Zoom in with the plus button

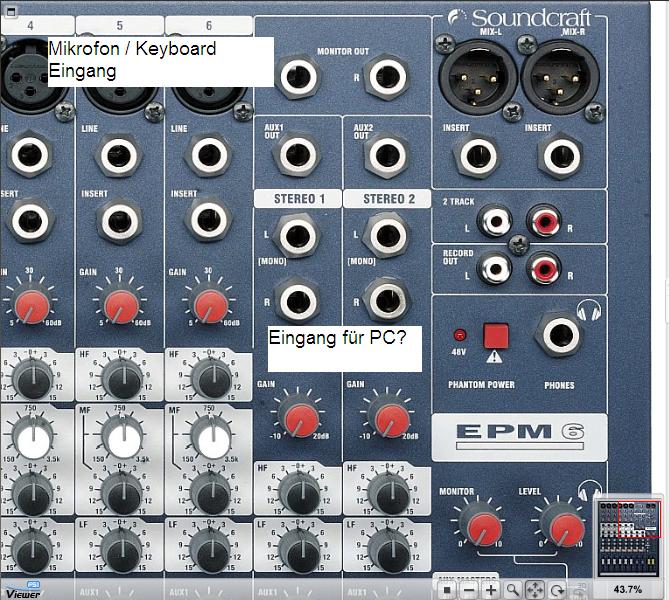[x=491, y=590]
